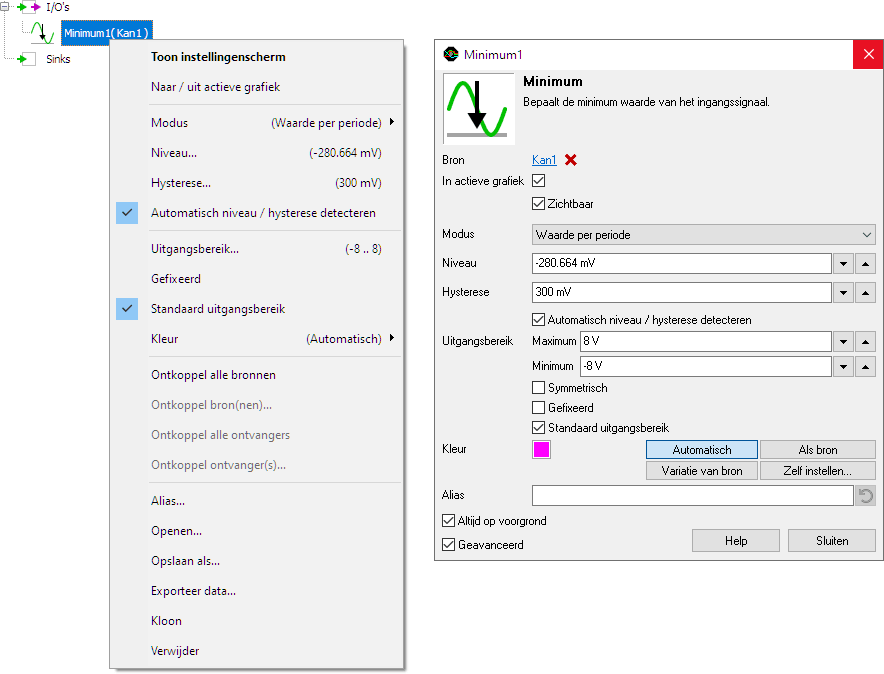Click the I/O's arrows icon in tree

(28, 7)
